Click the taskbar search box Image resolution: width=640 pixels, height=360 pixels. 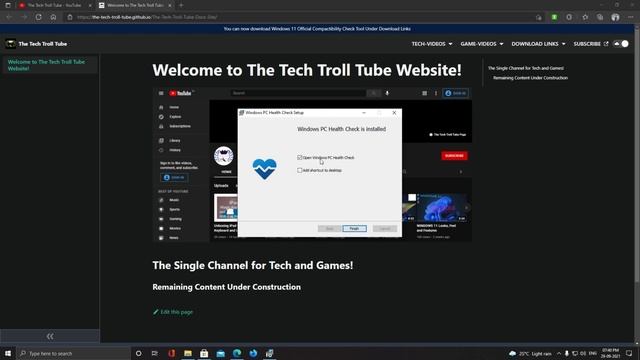(73, 353)
